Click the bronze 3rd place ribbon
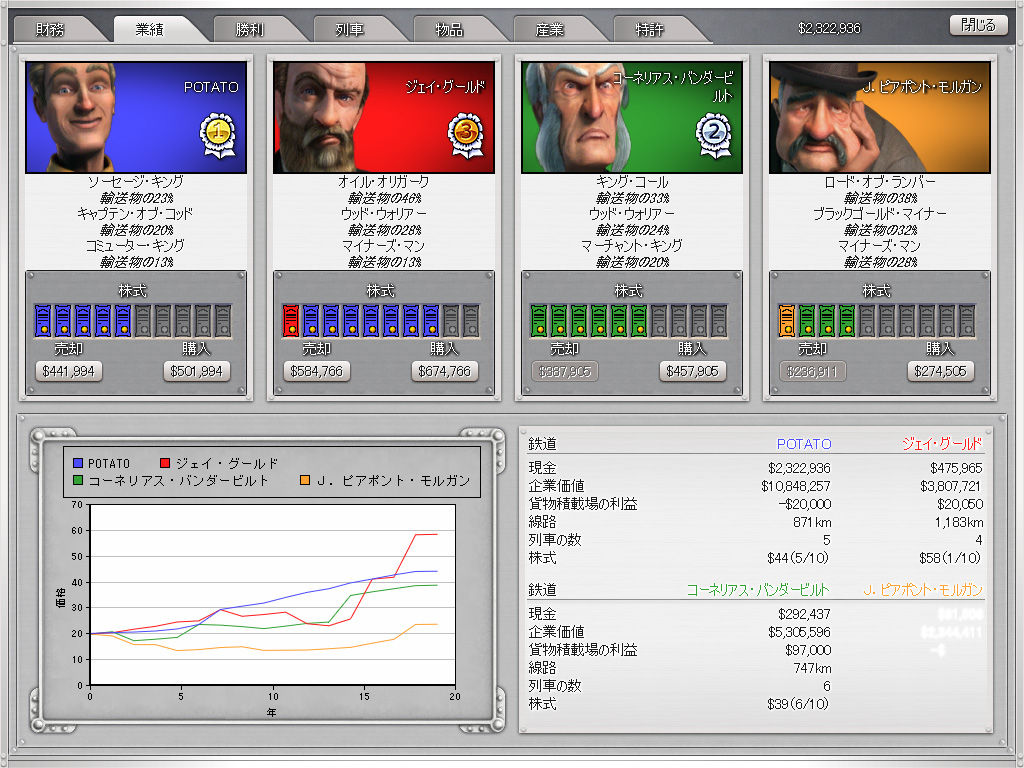 (466, 135)
